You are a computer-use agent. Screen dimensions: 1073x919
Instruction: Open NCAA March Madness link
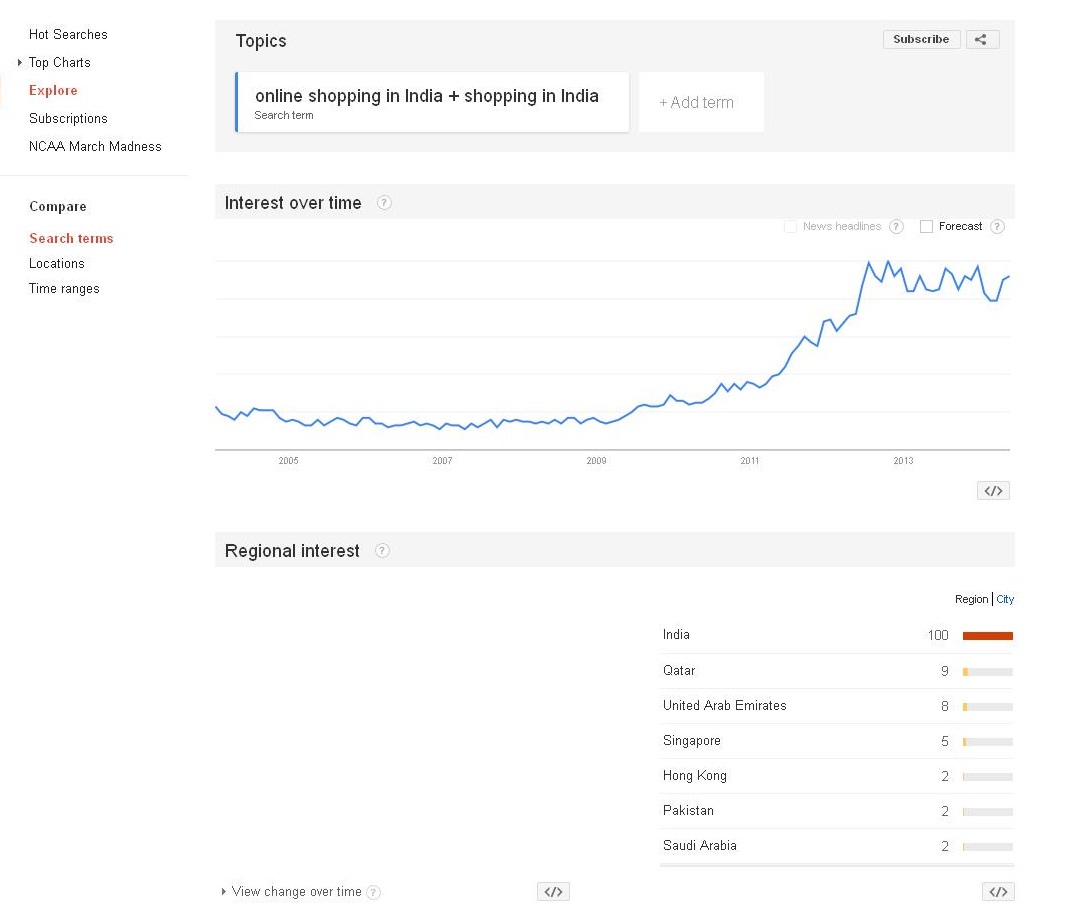point(95,147)
